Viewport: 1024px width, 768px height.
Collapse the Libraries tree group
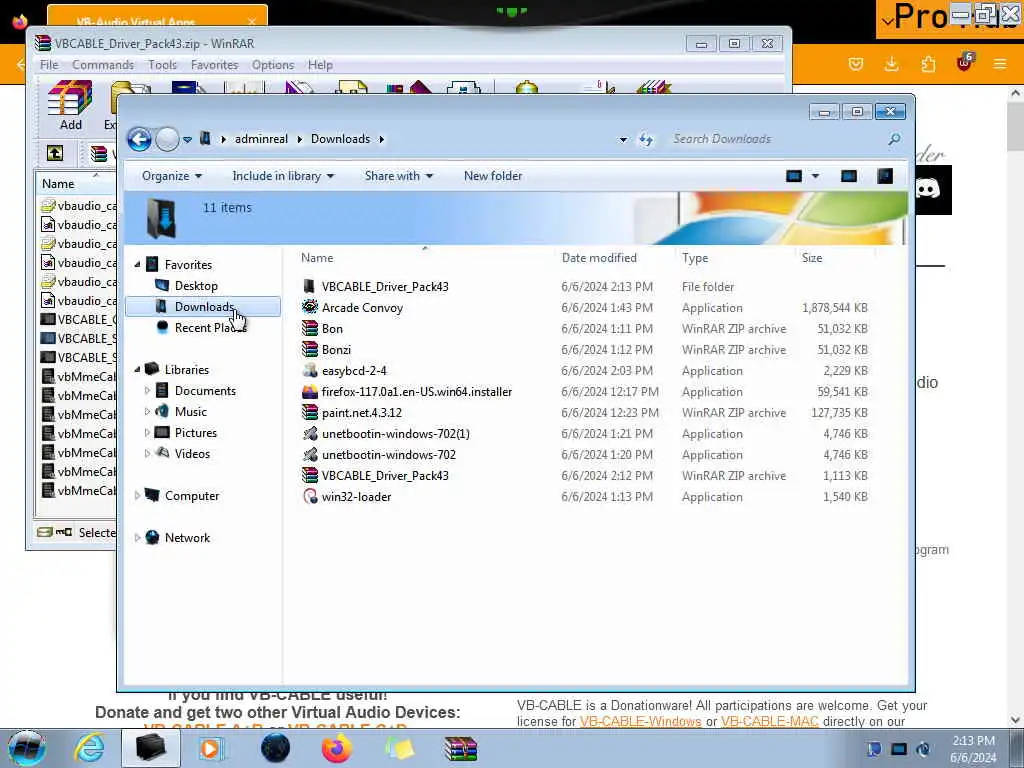137,370
